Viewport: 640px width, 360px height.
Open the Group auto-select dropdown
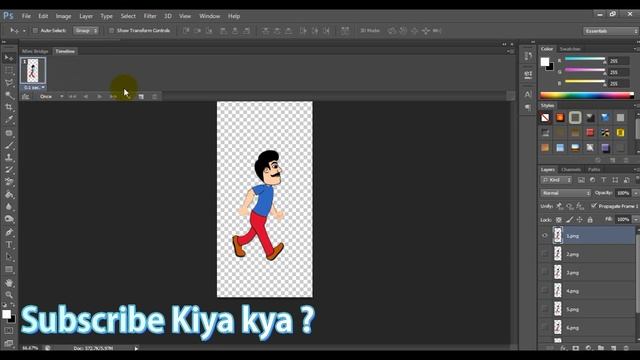tap(86, 31)
